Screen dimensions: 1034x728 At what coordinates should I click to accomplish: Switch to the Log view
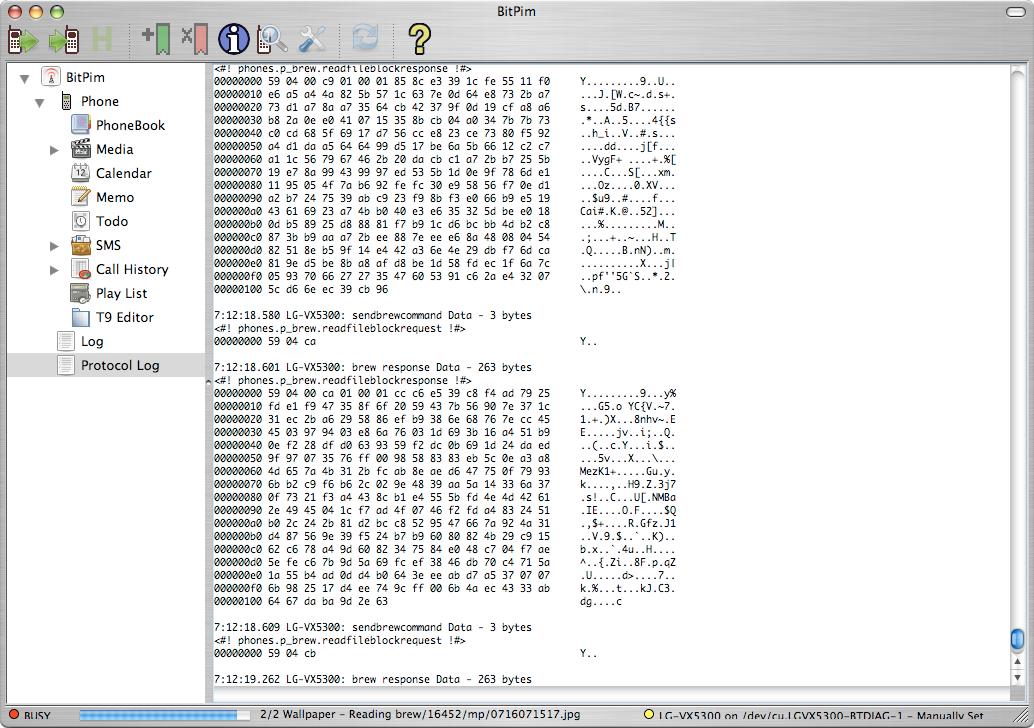click(x=92, y=342)
